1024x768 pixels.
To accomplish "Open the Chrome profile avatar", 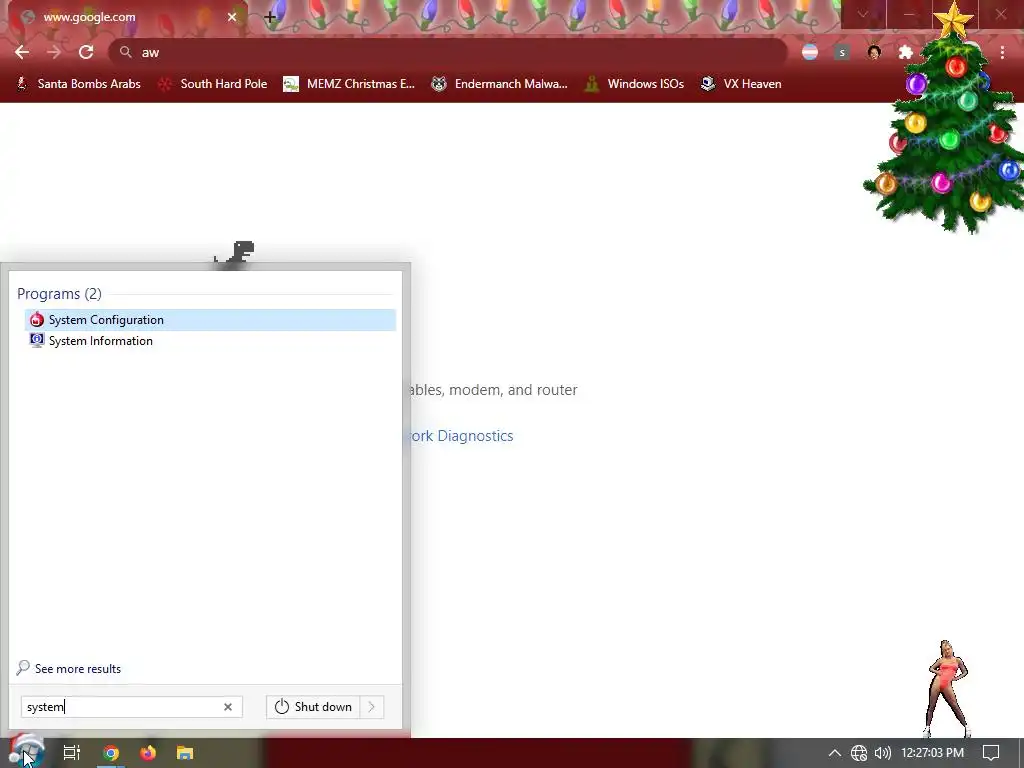I will 874,52.
